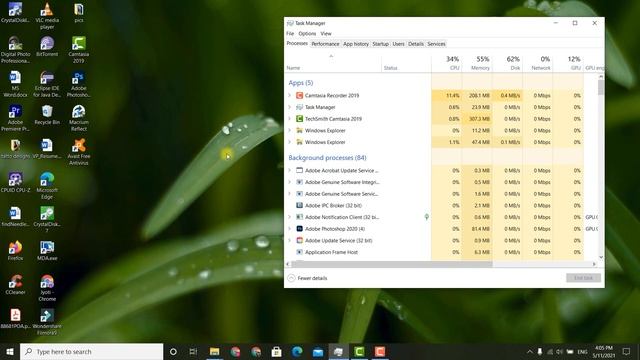Click the Camtasia Recorder 2019 process icon
Screen dimensions: 640x360
tap(299, 96)
